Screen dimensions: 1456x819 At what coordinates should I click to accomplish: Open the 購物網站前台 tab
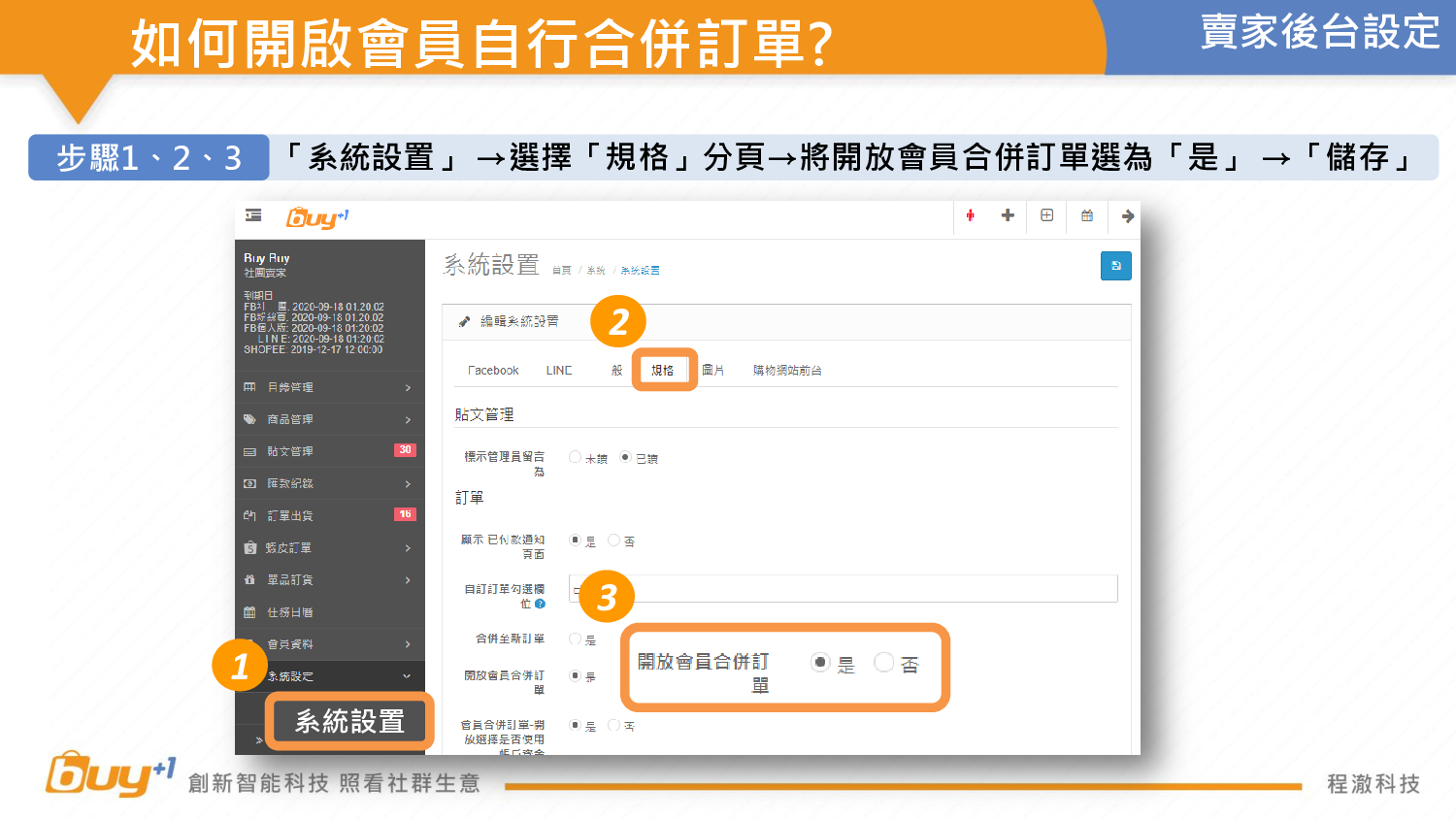pos(787,371)
